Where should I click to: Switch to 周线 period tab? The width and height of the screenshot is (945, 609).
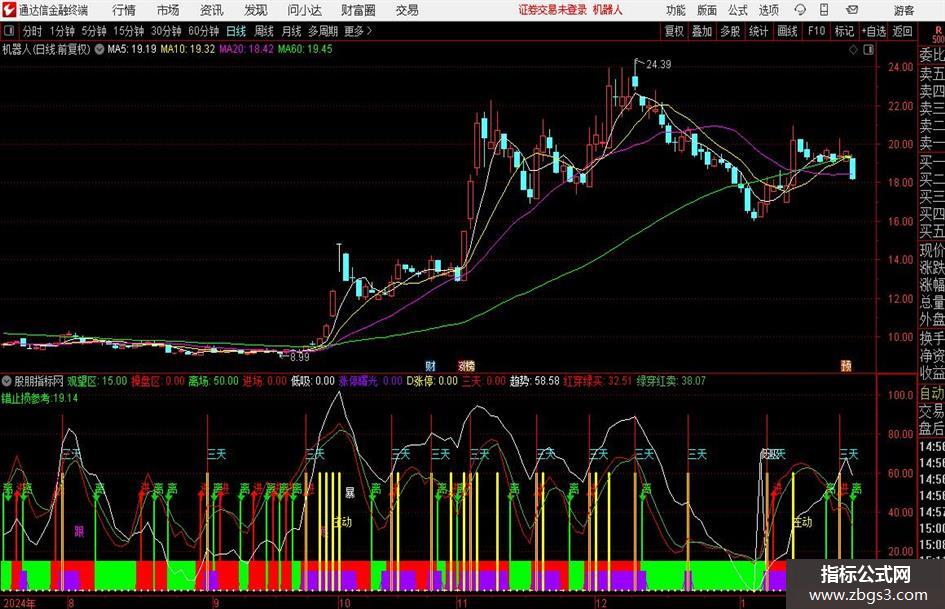point(264,31)
